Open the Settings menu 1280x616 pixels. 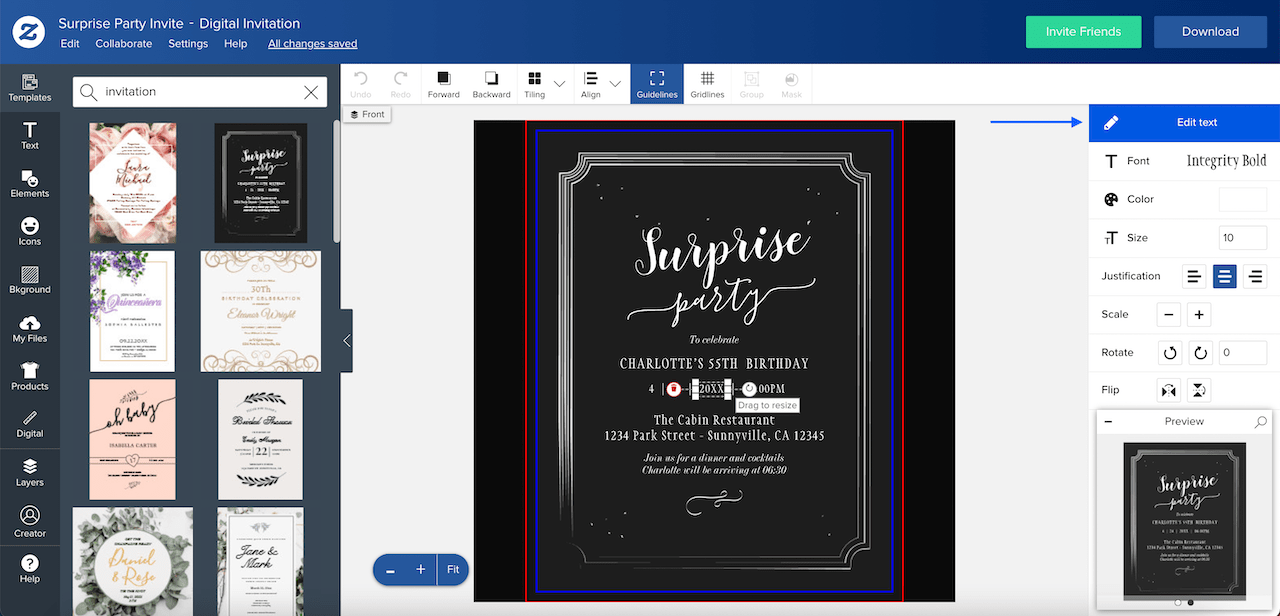[x=188, y=43]
